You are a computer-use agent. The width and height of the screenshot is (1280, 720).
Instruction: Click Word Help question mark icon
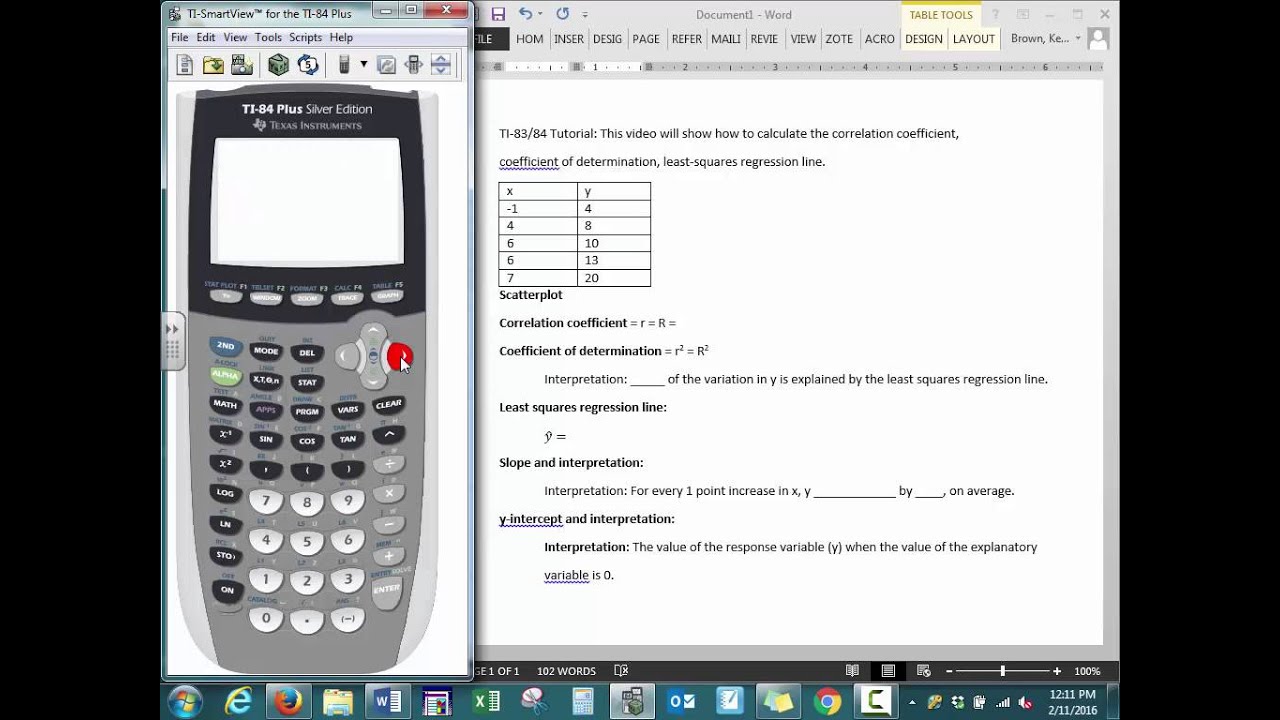[x=993, y=14]
